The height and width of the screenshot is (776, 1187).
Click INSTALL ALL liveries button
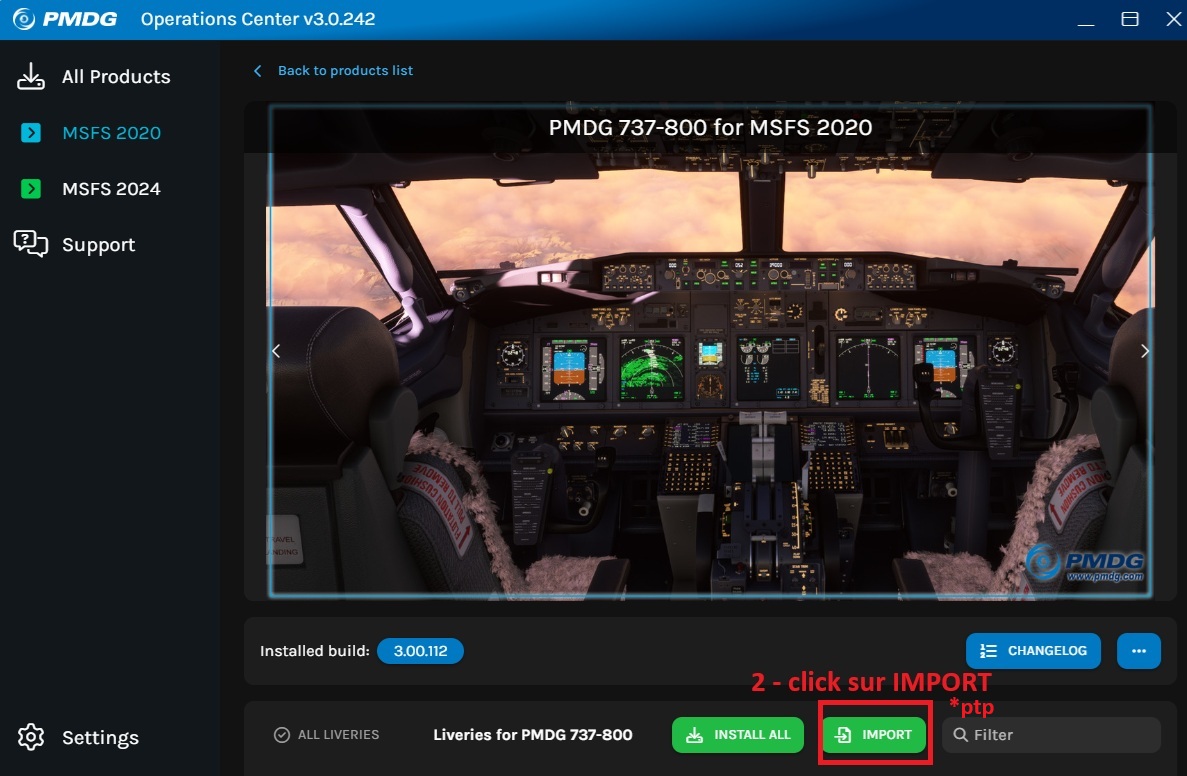click(x=738, y=735)
